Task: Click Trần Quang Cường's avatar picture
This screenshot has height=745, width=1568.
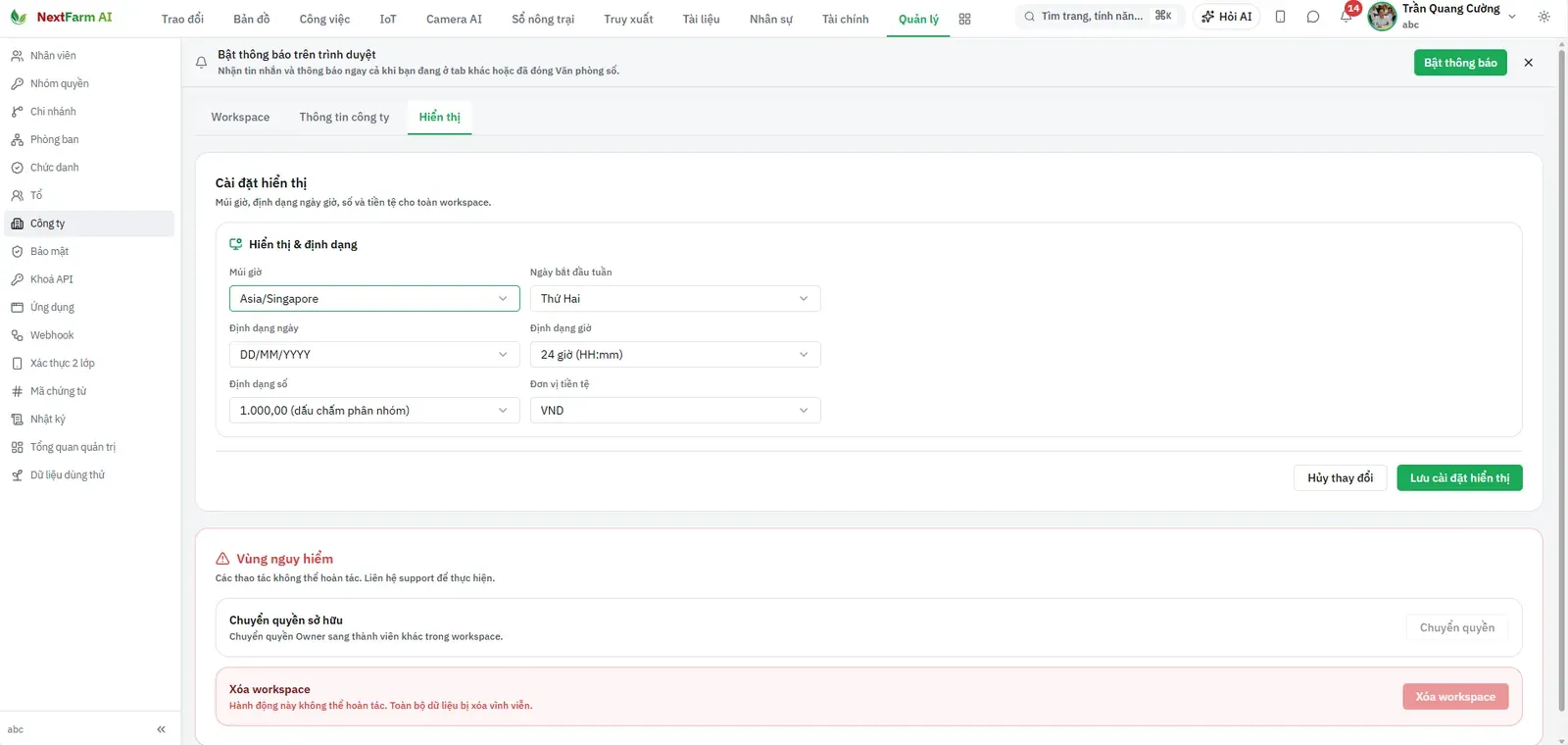Action: click(x=1382, y=17)
